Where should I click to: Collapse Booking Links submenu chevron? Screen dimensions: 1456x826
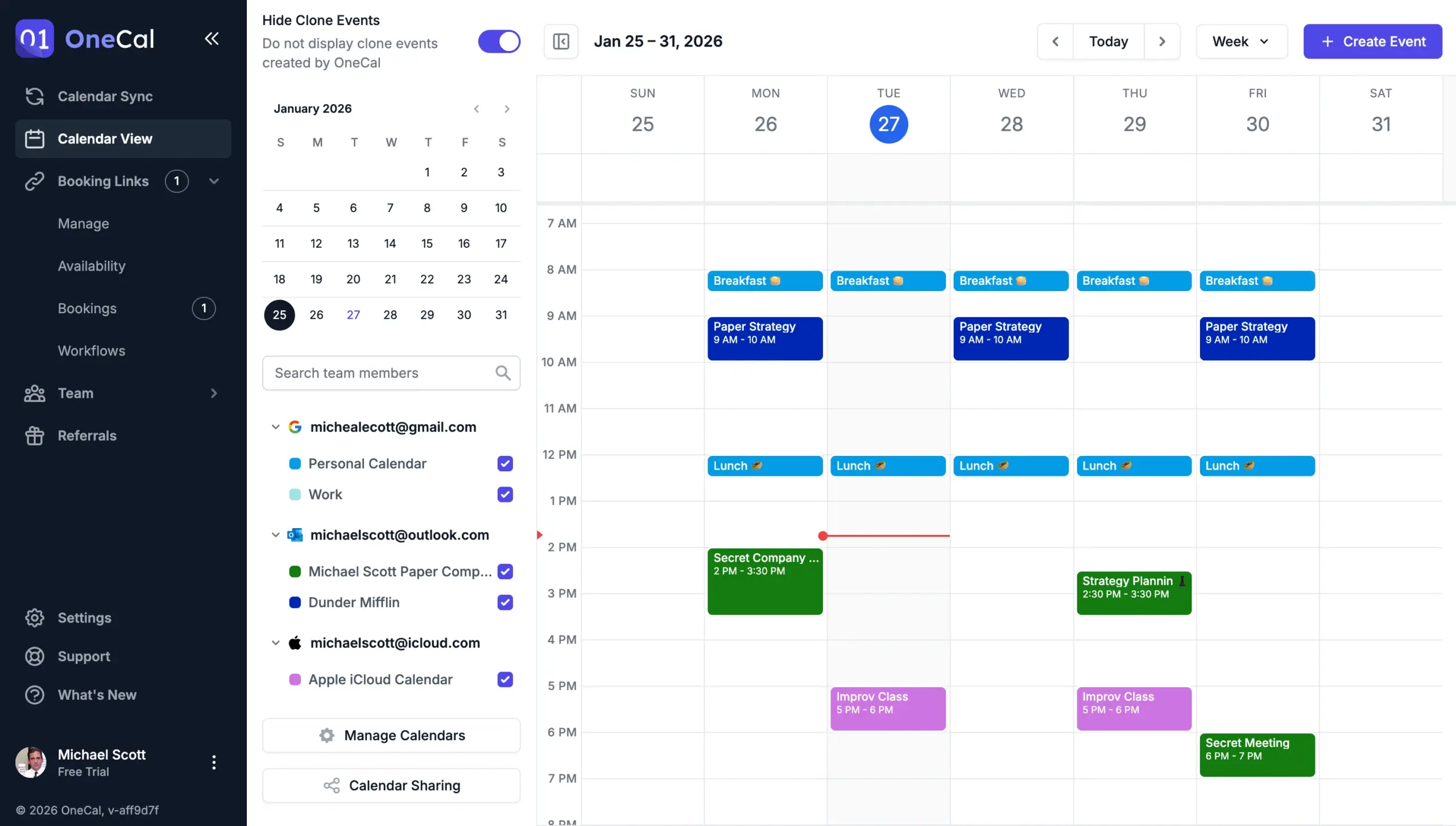pos(214,181)
